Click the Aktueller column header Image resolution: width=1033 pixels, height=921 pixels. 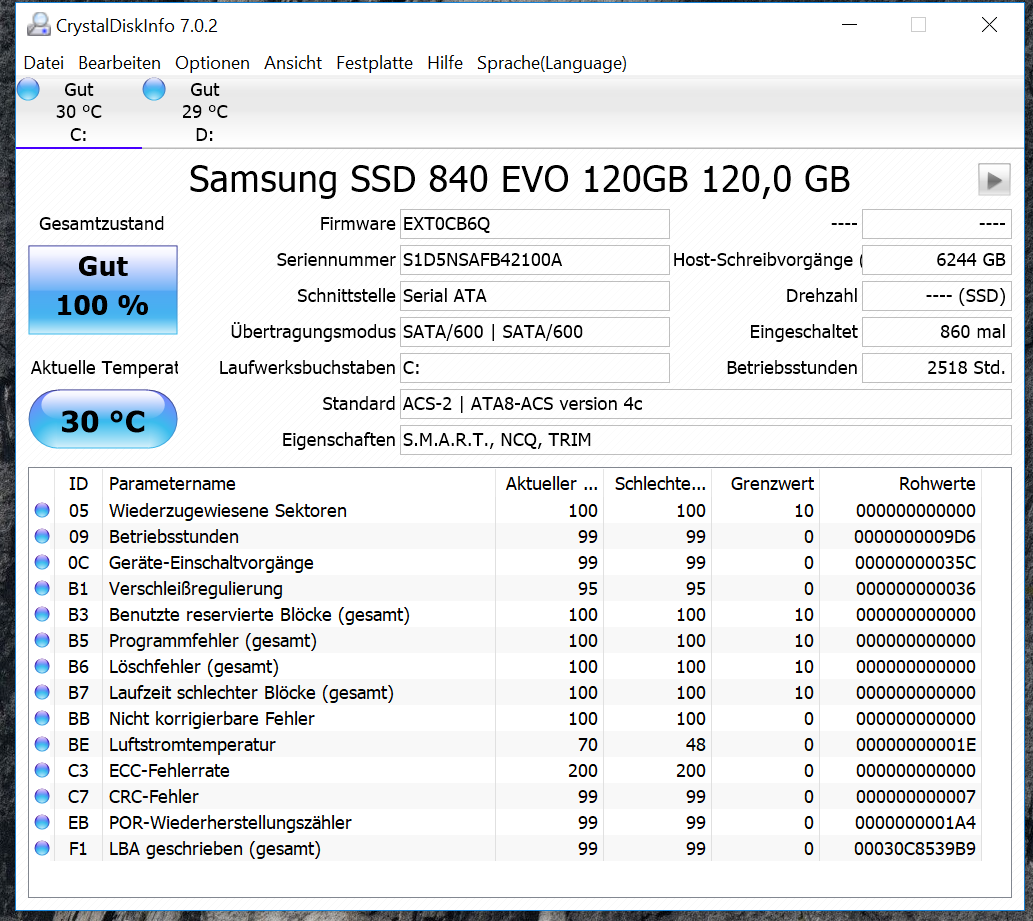(549, 484)
